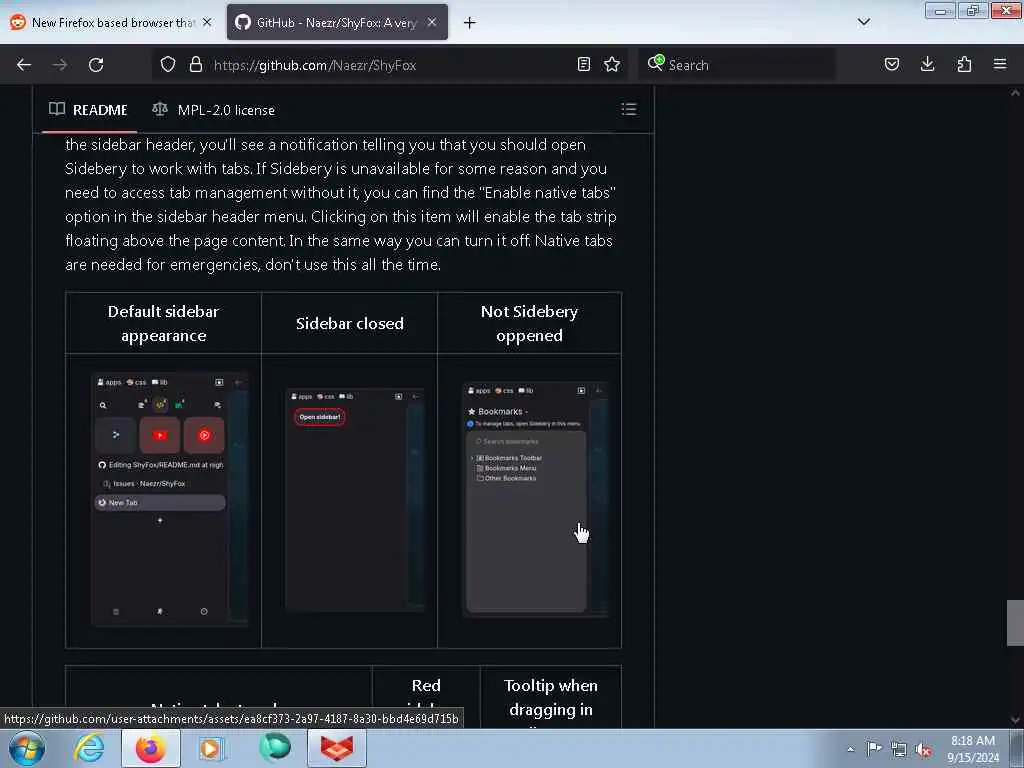Open the 8:18 AM clock calendar

tap(973, 749)
